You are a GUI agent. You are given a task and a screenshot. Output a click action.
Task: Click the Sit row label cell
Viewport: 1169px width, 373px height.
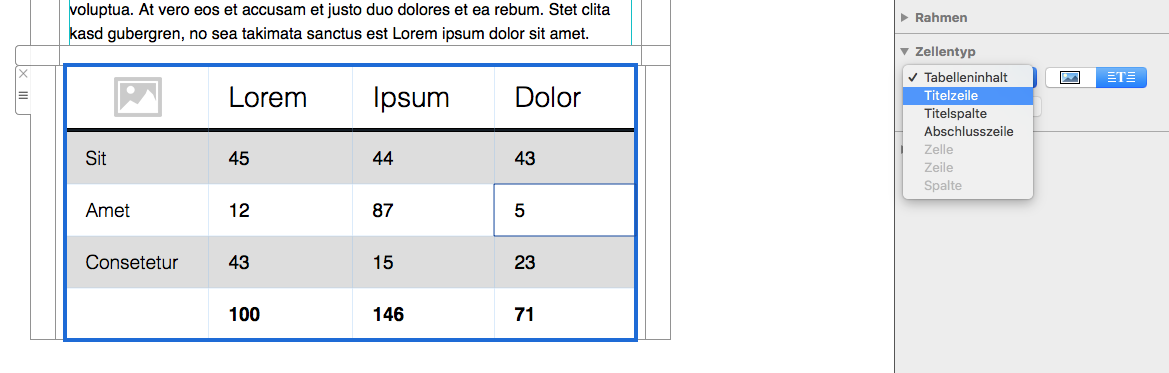(138, 158)
